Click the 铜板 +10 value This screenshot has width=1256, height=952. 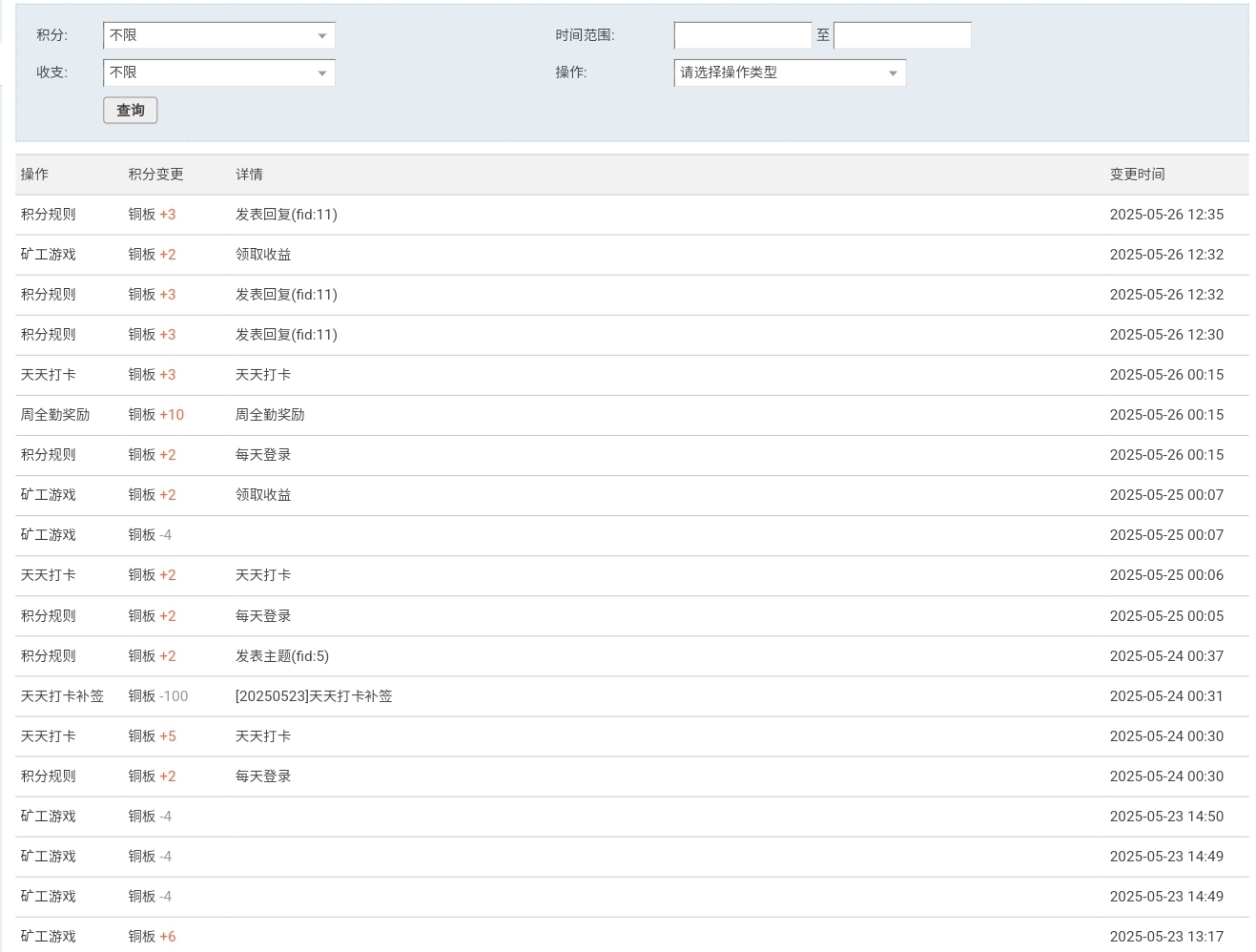pyautogui.click(x=155, y=414)
